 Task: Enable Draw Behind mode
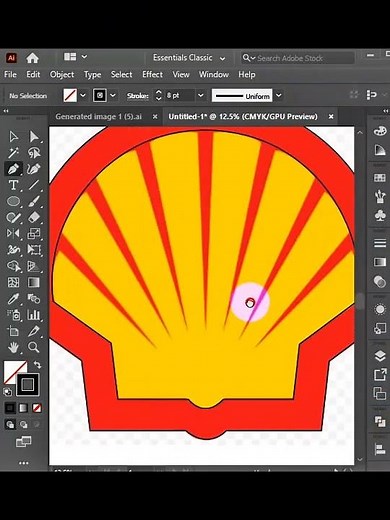(23, 425)
